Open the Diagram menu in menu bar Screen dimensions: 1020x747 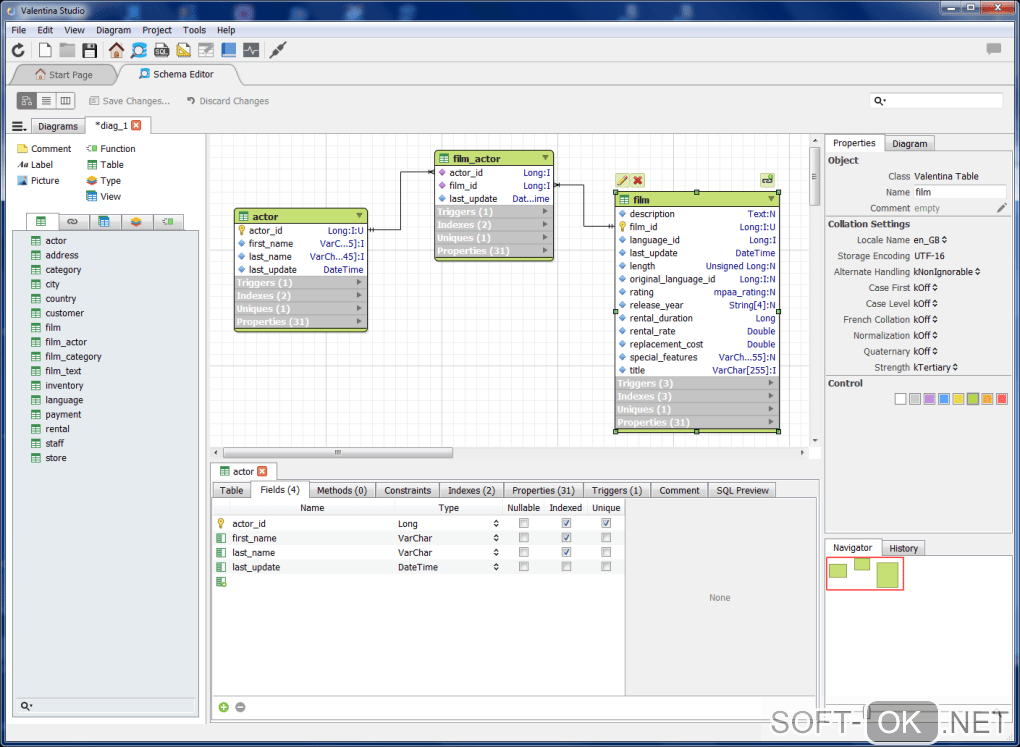tap(113, 30)
